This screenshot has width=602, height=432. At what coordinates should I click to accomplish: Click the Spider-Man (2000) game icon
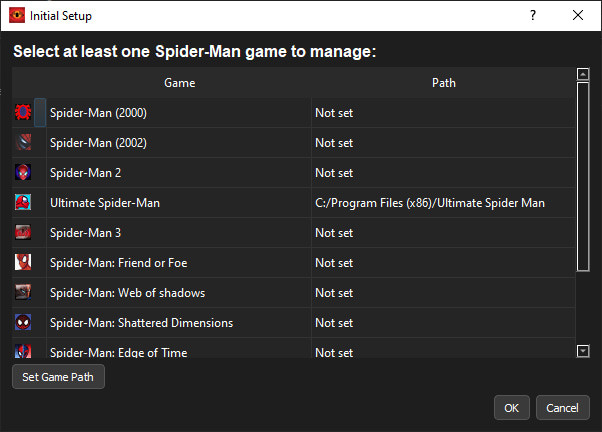23,113
